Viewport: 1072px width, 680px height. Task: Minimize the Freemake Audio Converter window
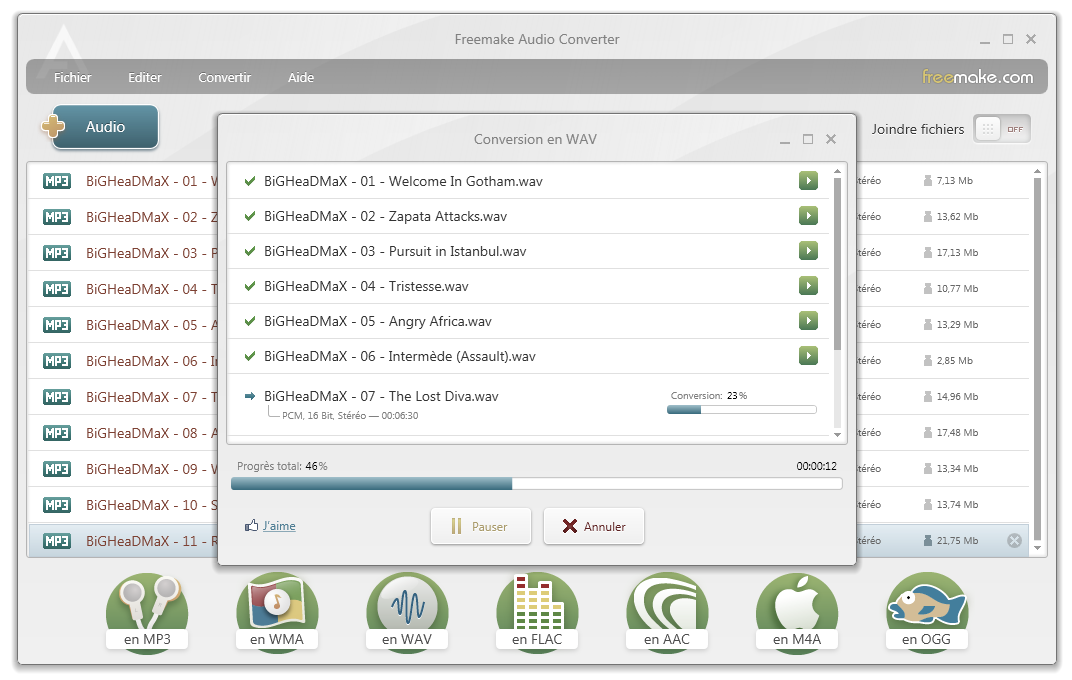click(x=984, y=40)
